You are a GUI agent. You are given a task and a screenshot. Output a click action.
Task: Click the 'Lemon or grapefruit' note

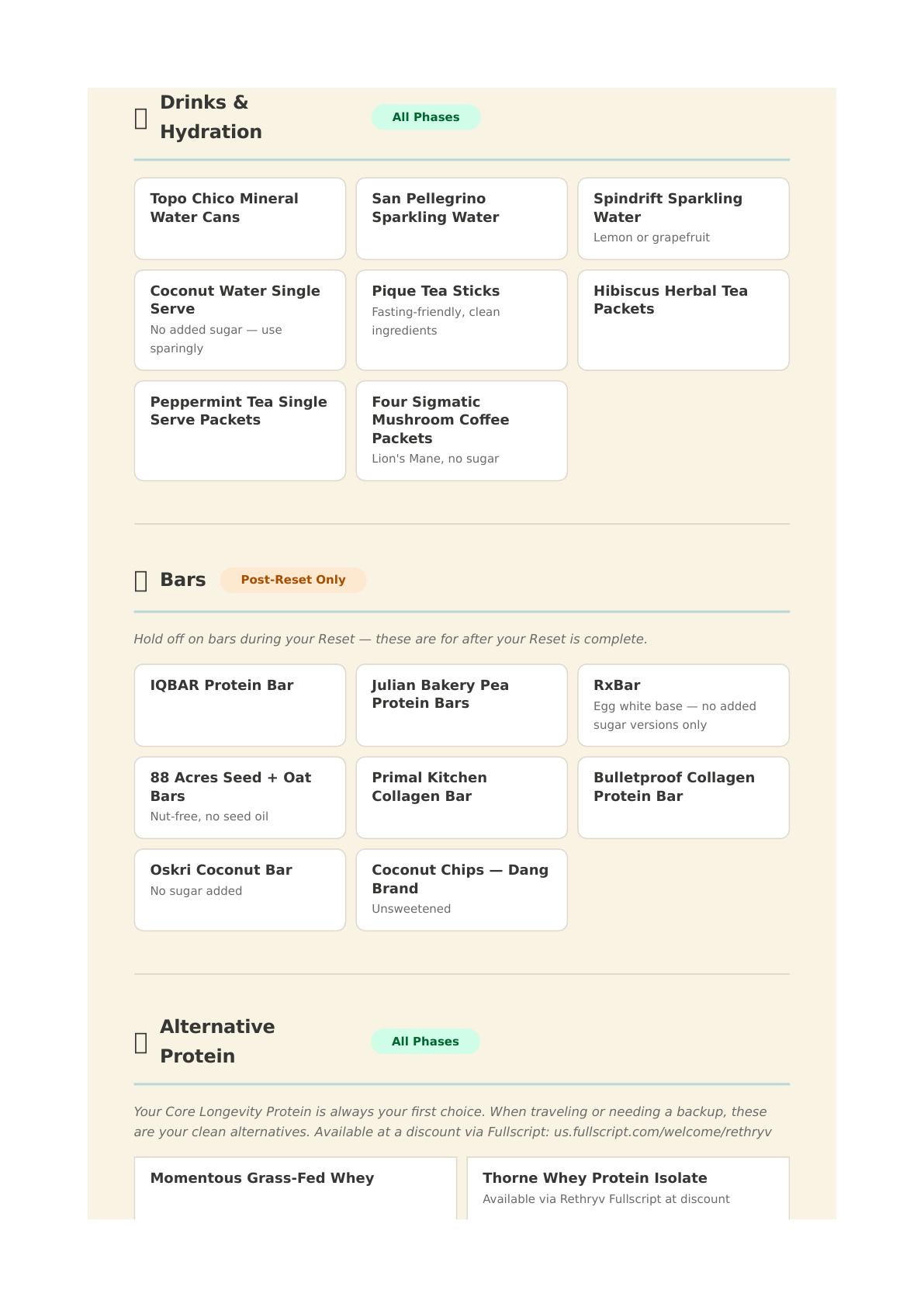pyautogui.click(x=652, y=237)
